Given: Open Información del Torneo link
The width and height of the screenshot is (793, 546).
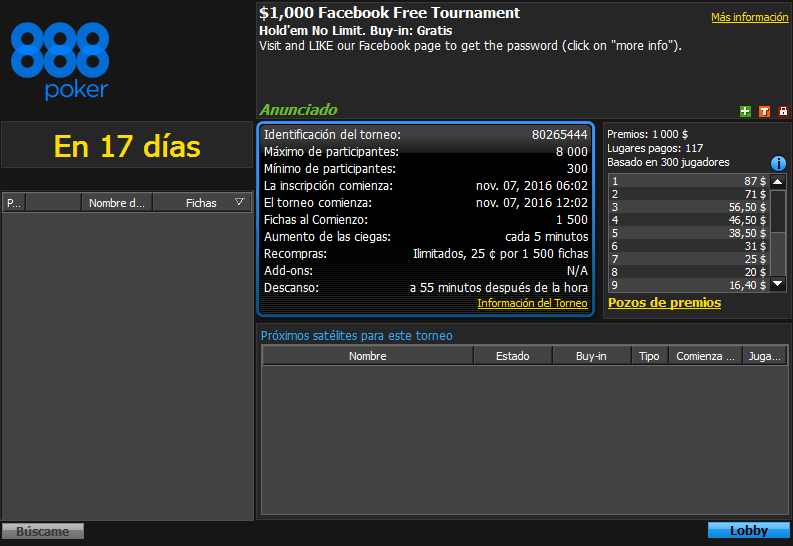Looking at the screenshot, I should tap(533, 303).
